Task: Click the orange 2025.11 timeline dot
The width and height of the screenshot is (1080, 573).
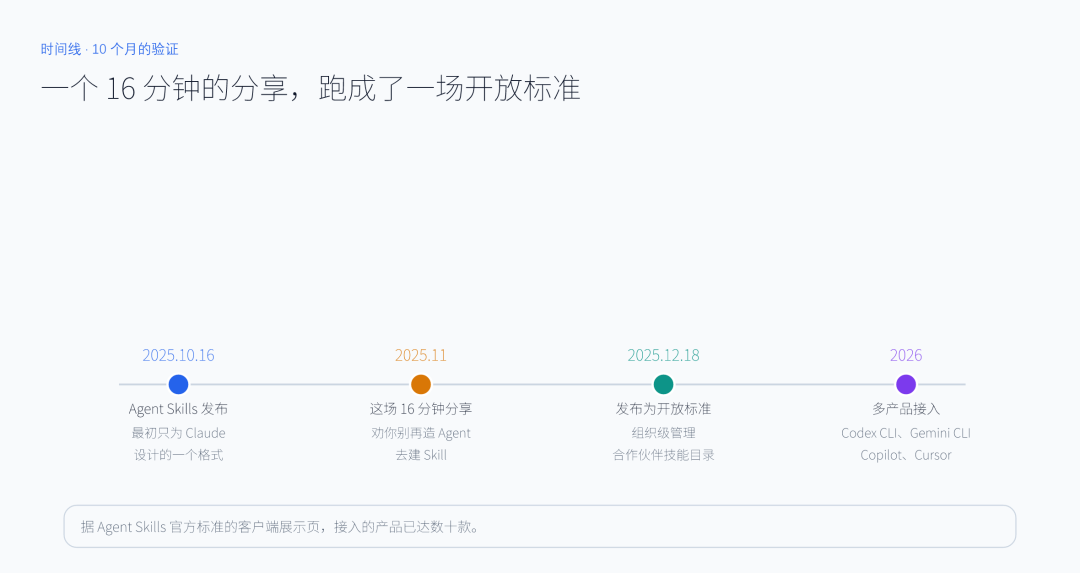Action: 421,384
